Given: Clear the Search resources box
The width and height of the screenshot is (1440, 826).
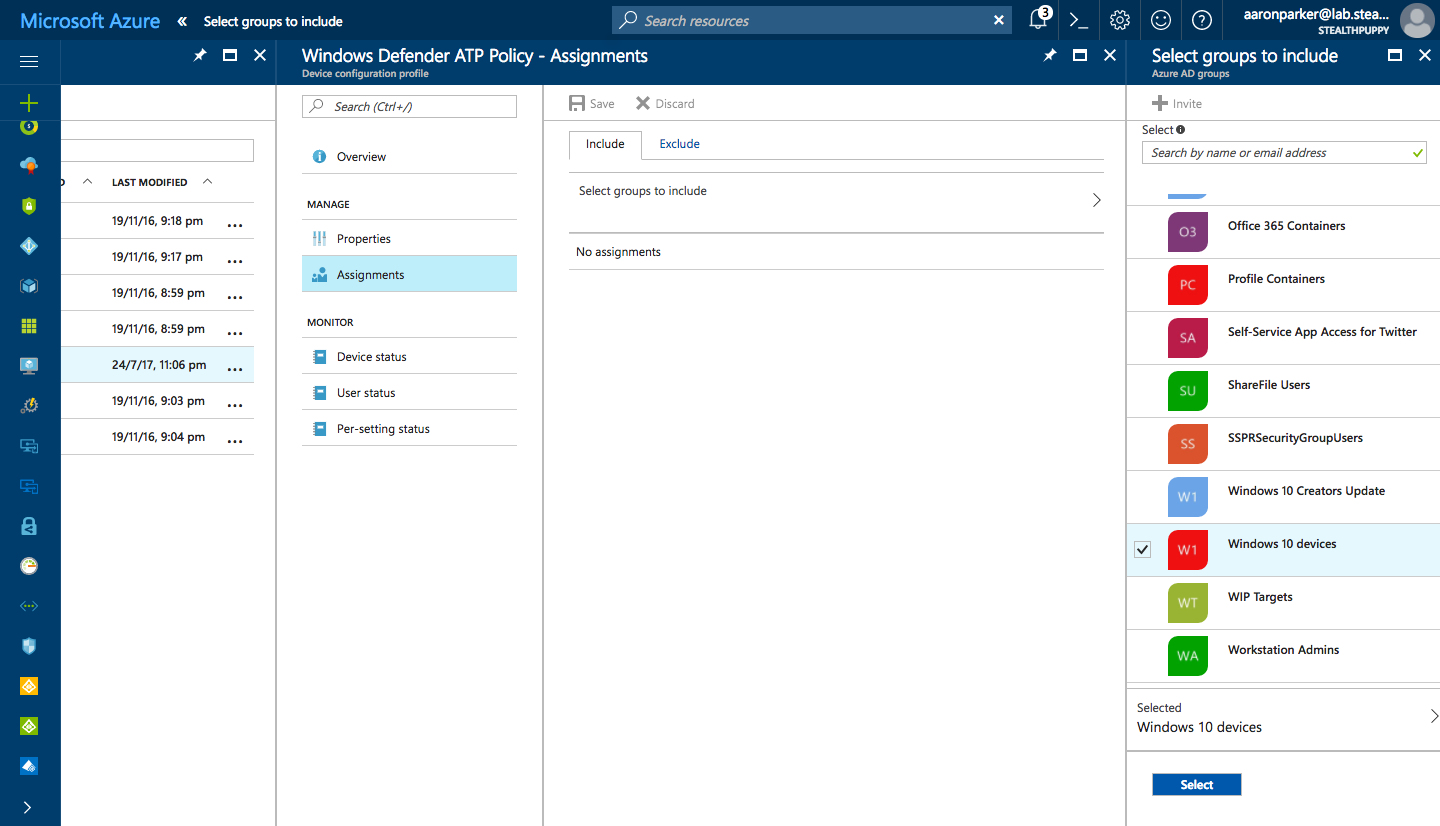Looking at the screenshot, I should (999, 20).
